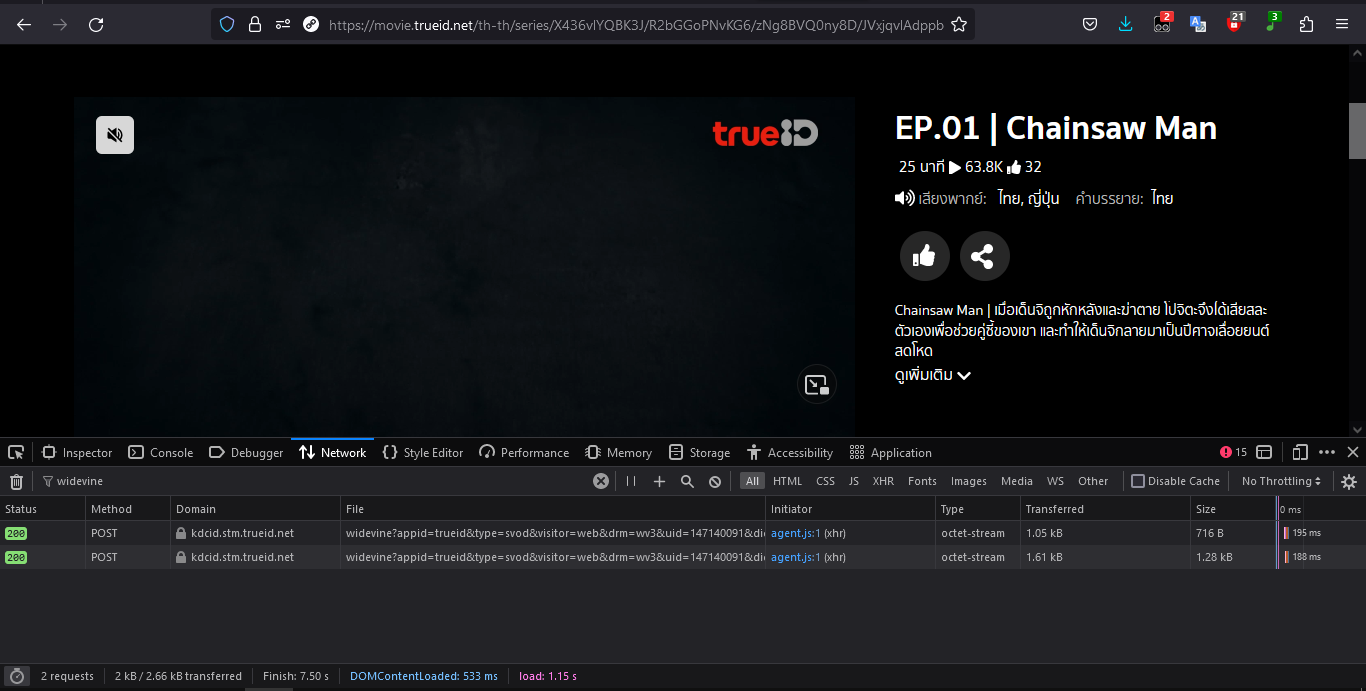Pause network log recording
Viewport: 1366px width, 691px height.
click(x=631, y=481)
